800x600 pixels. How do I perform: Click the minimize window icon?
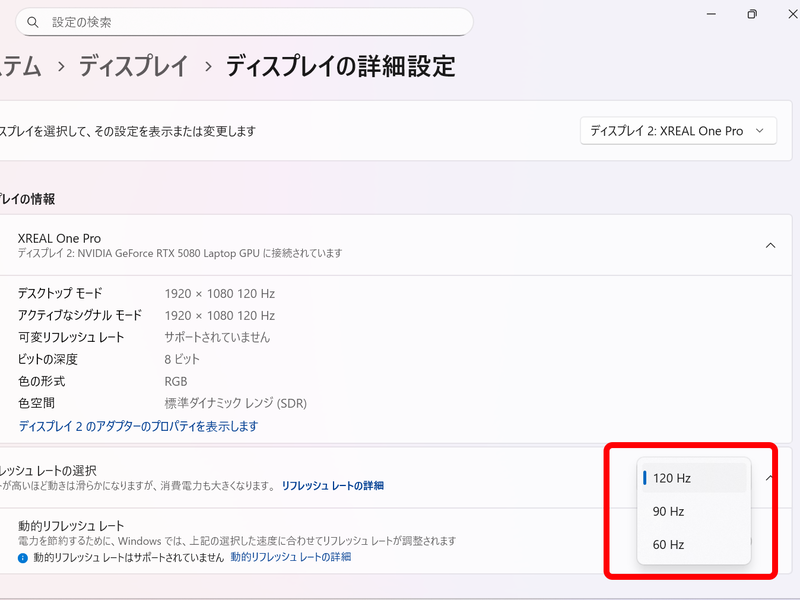(x=711, y=14)
